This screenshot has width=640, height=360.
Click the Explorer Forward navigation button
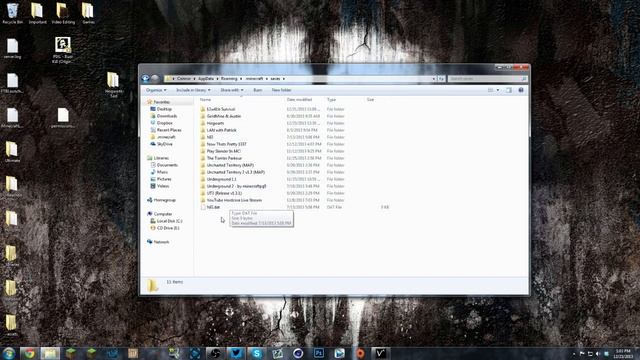click(x=155, y=78)
